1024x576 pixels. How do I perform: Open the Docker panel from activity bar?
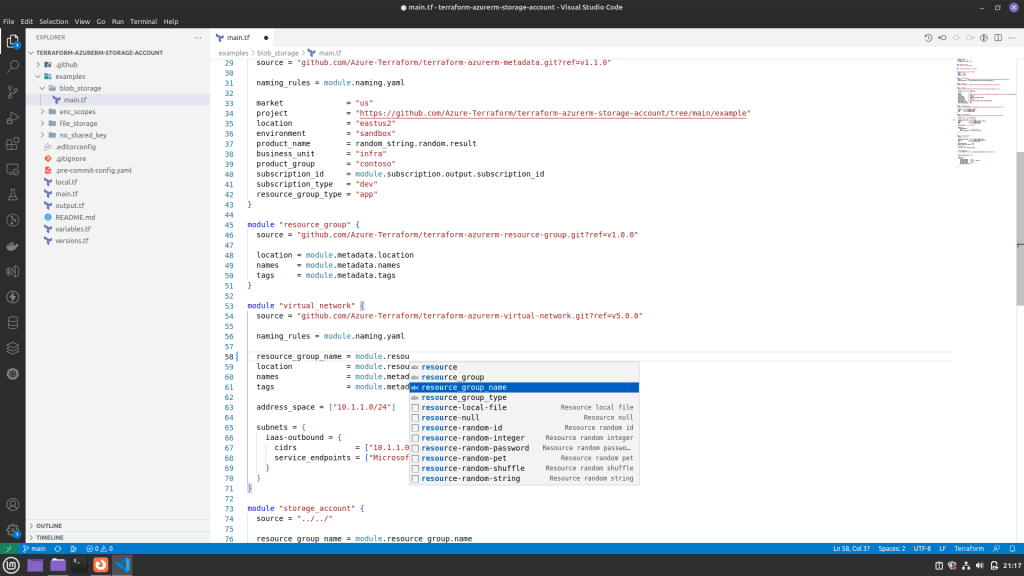coord(13,246)
